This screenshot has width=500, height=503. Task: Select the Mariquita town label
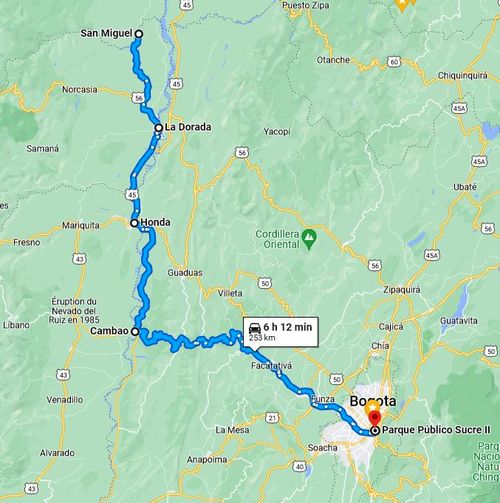click(81, 226)
